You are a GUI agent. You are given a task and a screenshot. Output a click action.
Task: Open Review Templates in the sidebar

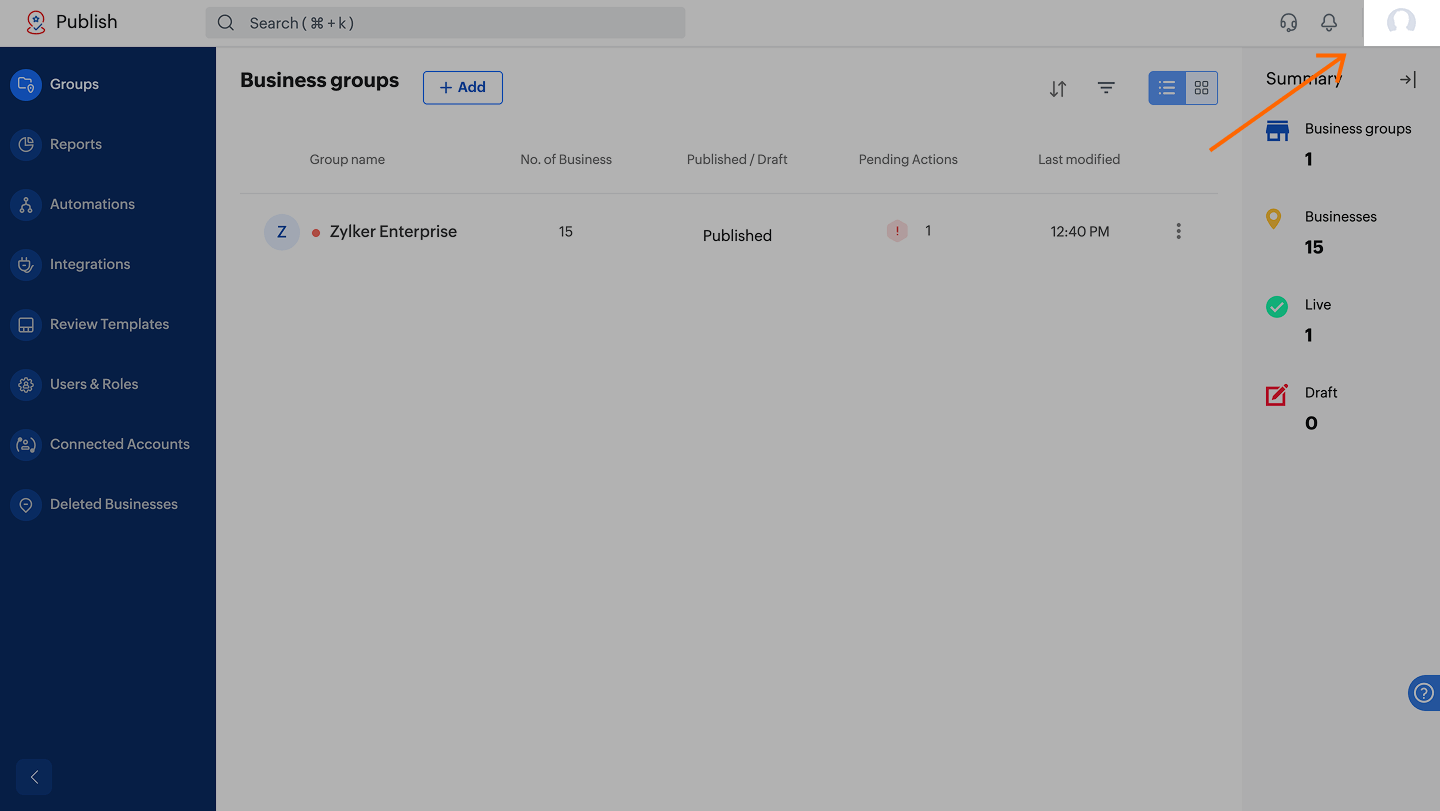pyautogui.click(x=108, y=324)
